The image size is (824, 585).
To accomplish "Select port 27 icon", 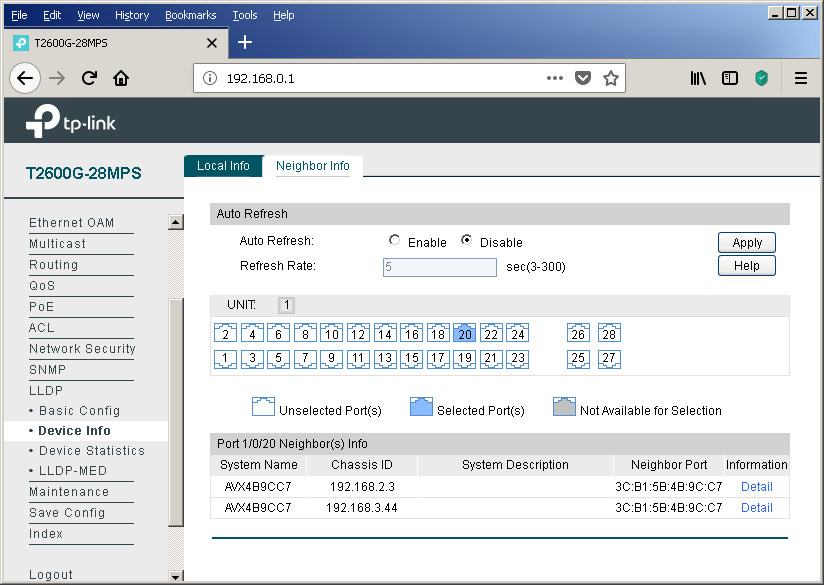I will [x=609, y=359].
